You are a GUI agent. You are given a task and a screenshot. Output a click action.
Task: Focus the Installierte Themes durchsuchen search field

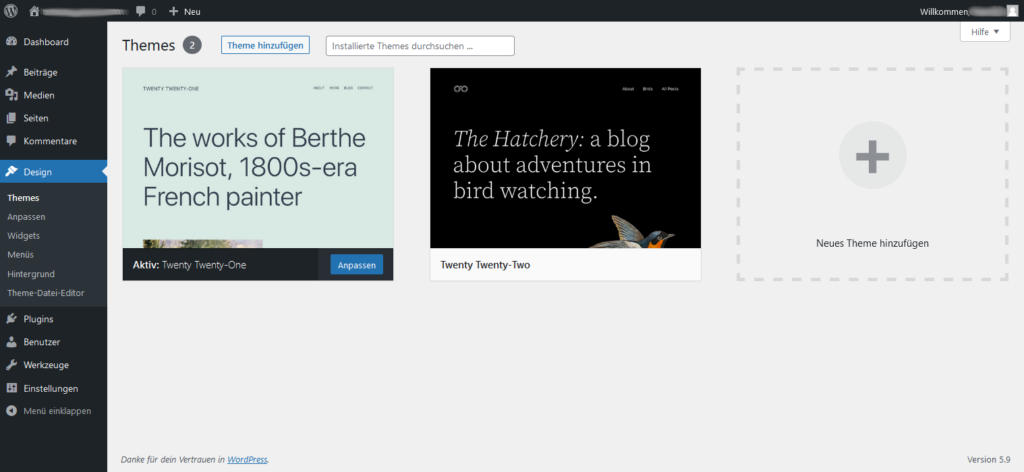pos(420,46)
